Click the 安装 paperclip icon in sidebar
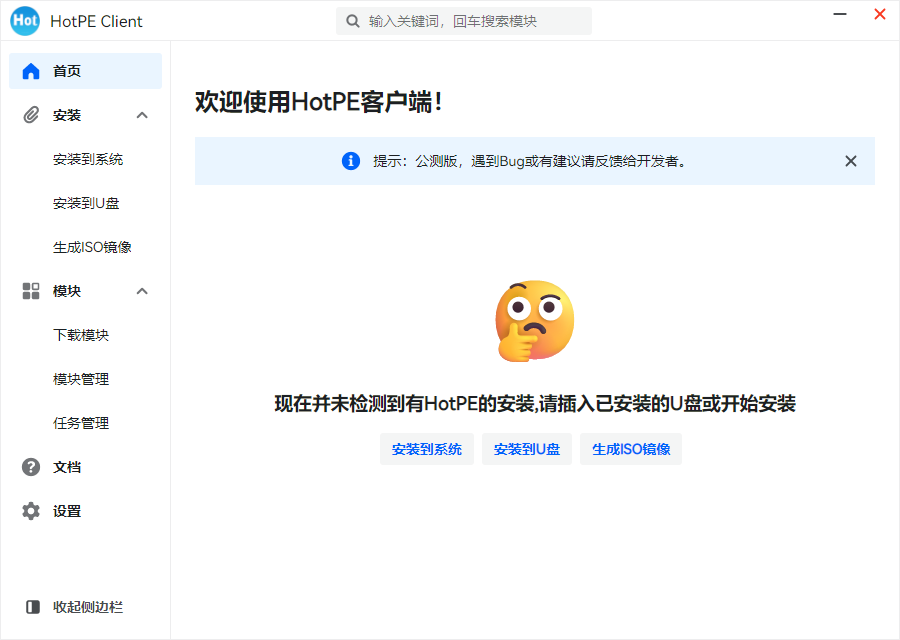The width and height of the screenshot is (900, 640). 30,115
